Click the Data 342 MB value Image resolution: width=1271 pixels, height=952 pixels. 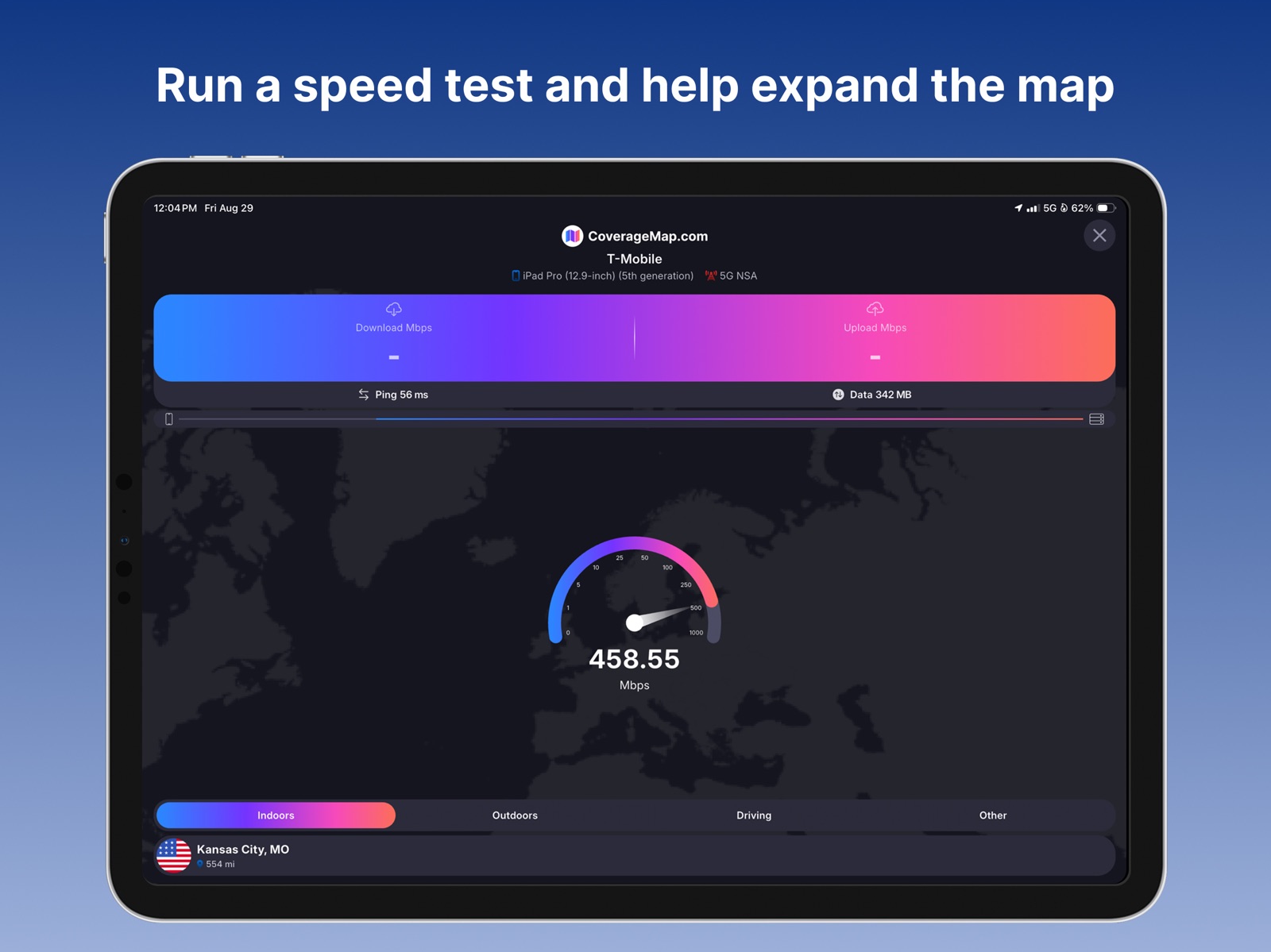(881, 395)
